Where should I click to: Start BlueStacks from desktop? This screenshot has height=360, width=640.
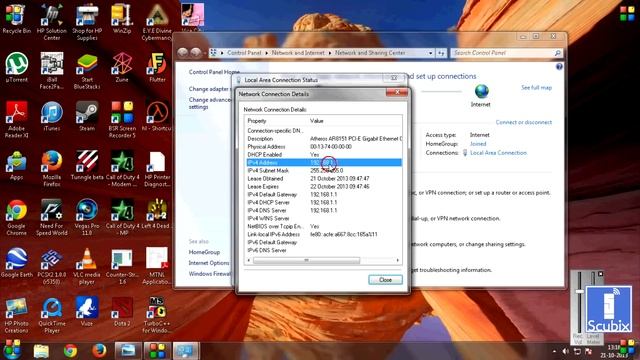[87, 70]
